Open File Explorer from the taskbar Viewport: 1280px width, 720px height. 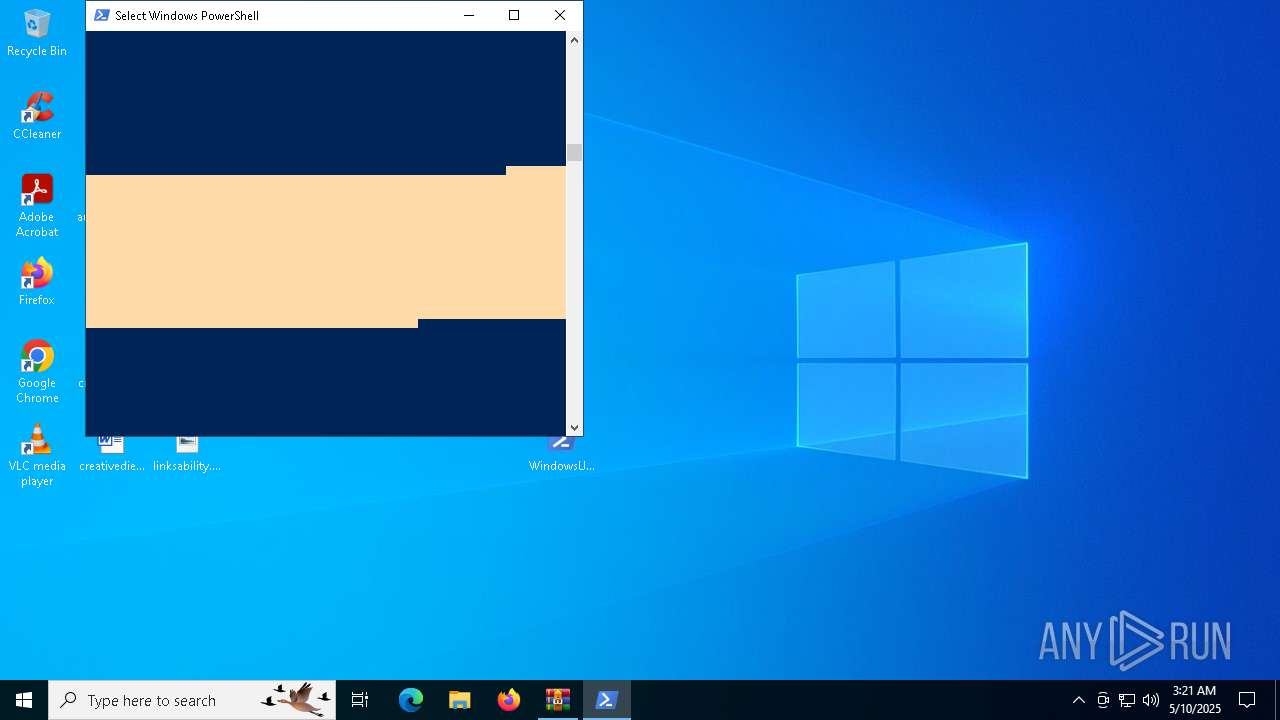(460, 700)
